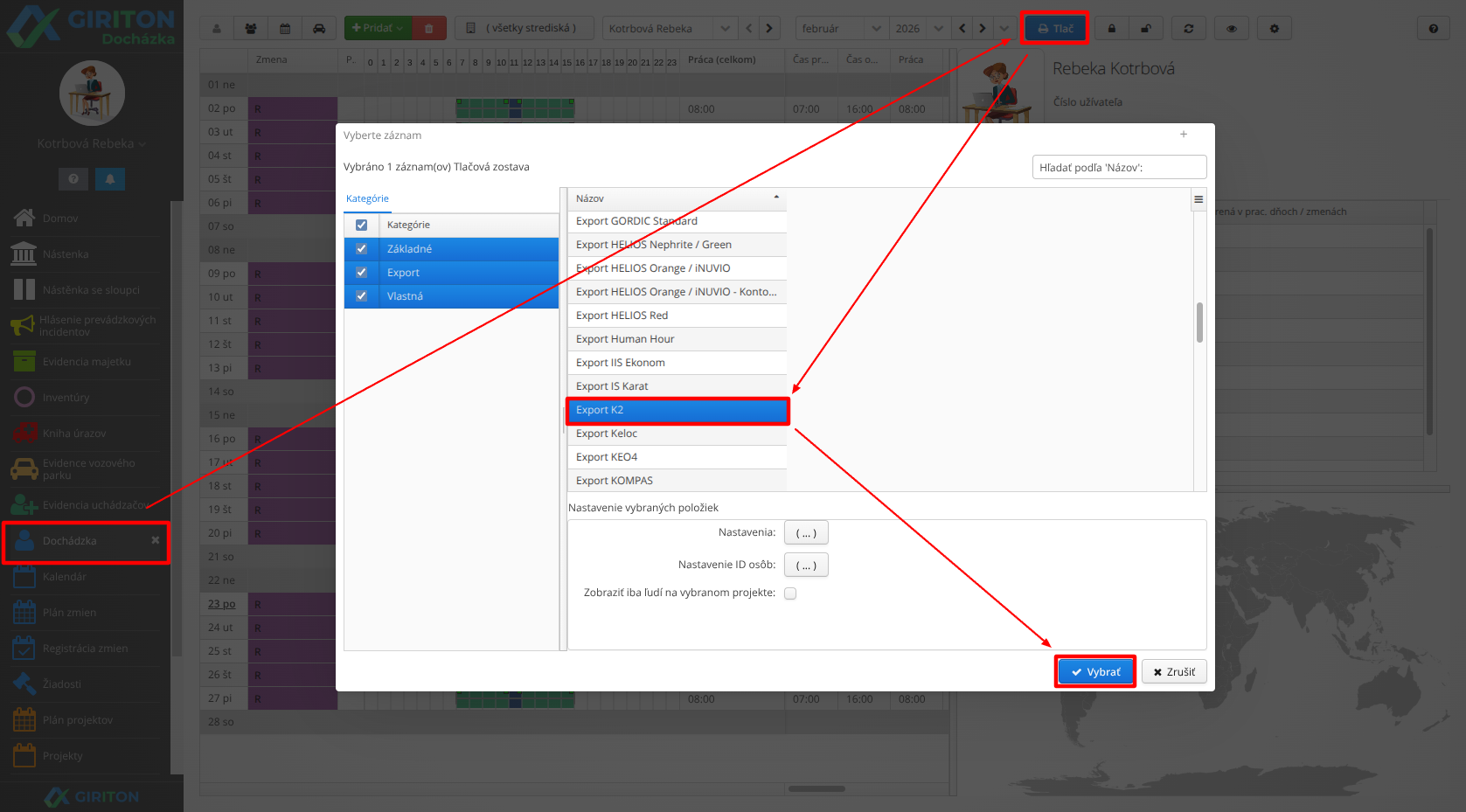
Task: Click the export list vertical scrollbar thumb
Action: click(x=1199, y=323)
